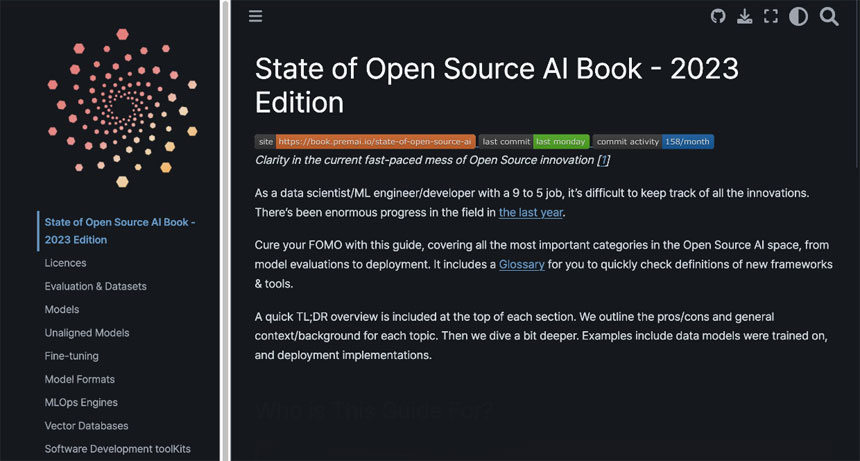The height and width of the screenshot is (461, 860).
Task: Select Licences in the sidebar
Action: 65,263
